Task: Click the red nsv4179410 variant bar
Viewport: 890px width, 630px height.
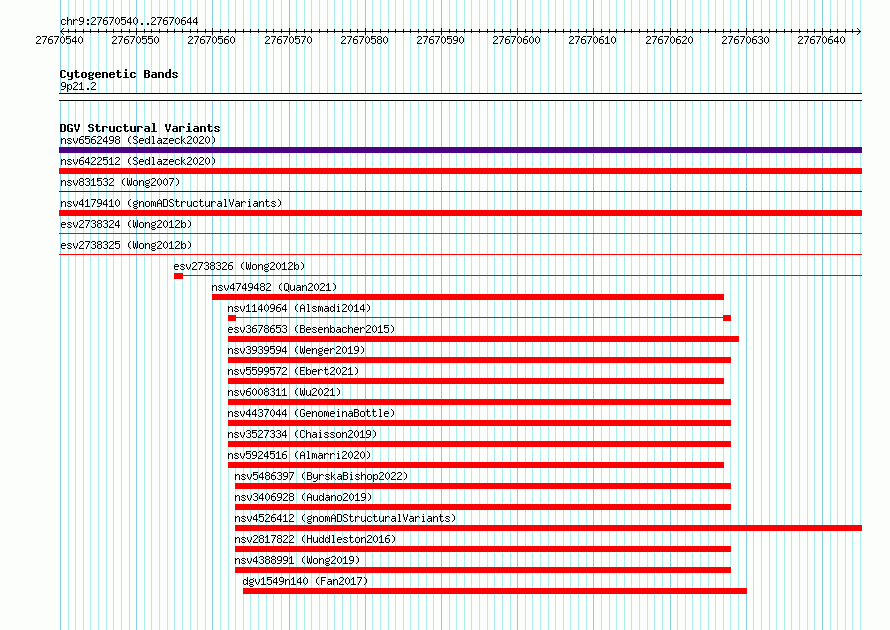Action: (460, 213)
